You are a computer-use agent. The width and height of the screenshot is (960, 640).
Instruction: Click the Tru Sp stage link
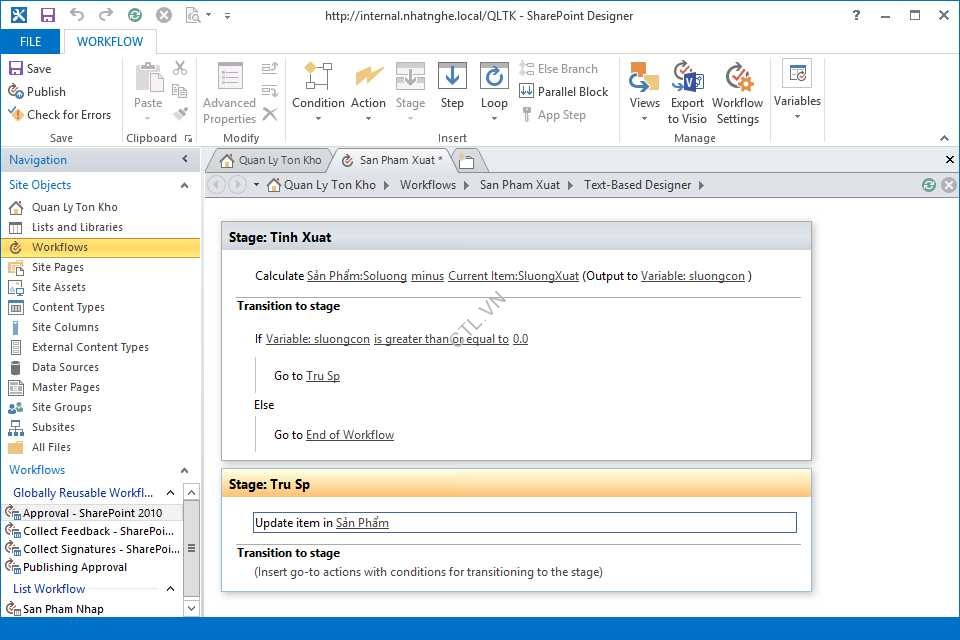pyautogui.click(x=322, y=376)
